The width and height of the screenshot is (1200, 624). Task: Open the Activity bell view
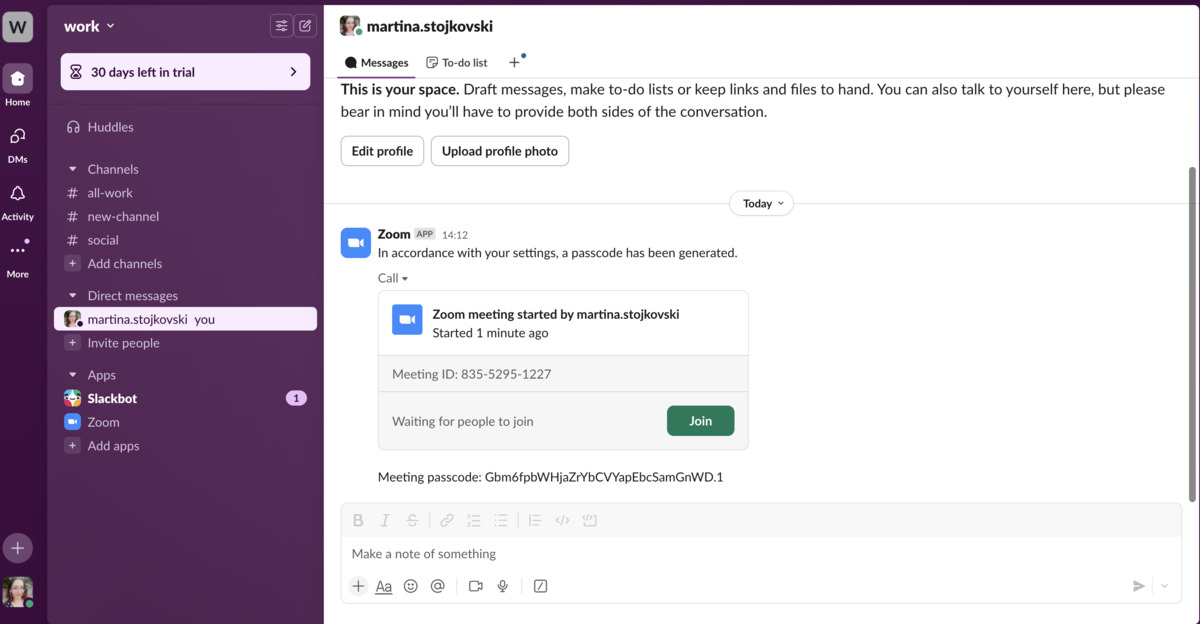(x=17, y=202)
